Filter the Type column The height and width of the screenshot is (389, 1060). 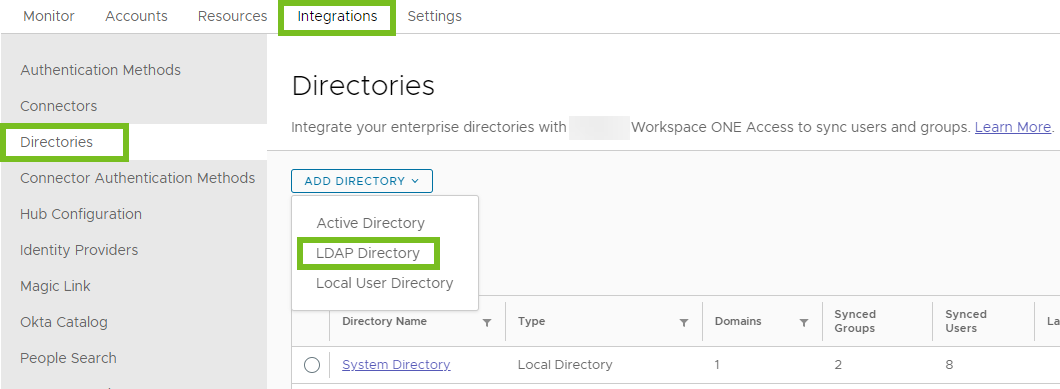[684, 323]
